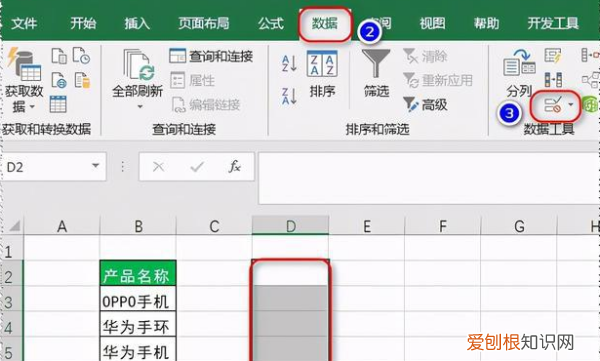The image size is (600, 361).
Task: Click the 重新应用 reapply filter button
Action: 438,80
